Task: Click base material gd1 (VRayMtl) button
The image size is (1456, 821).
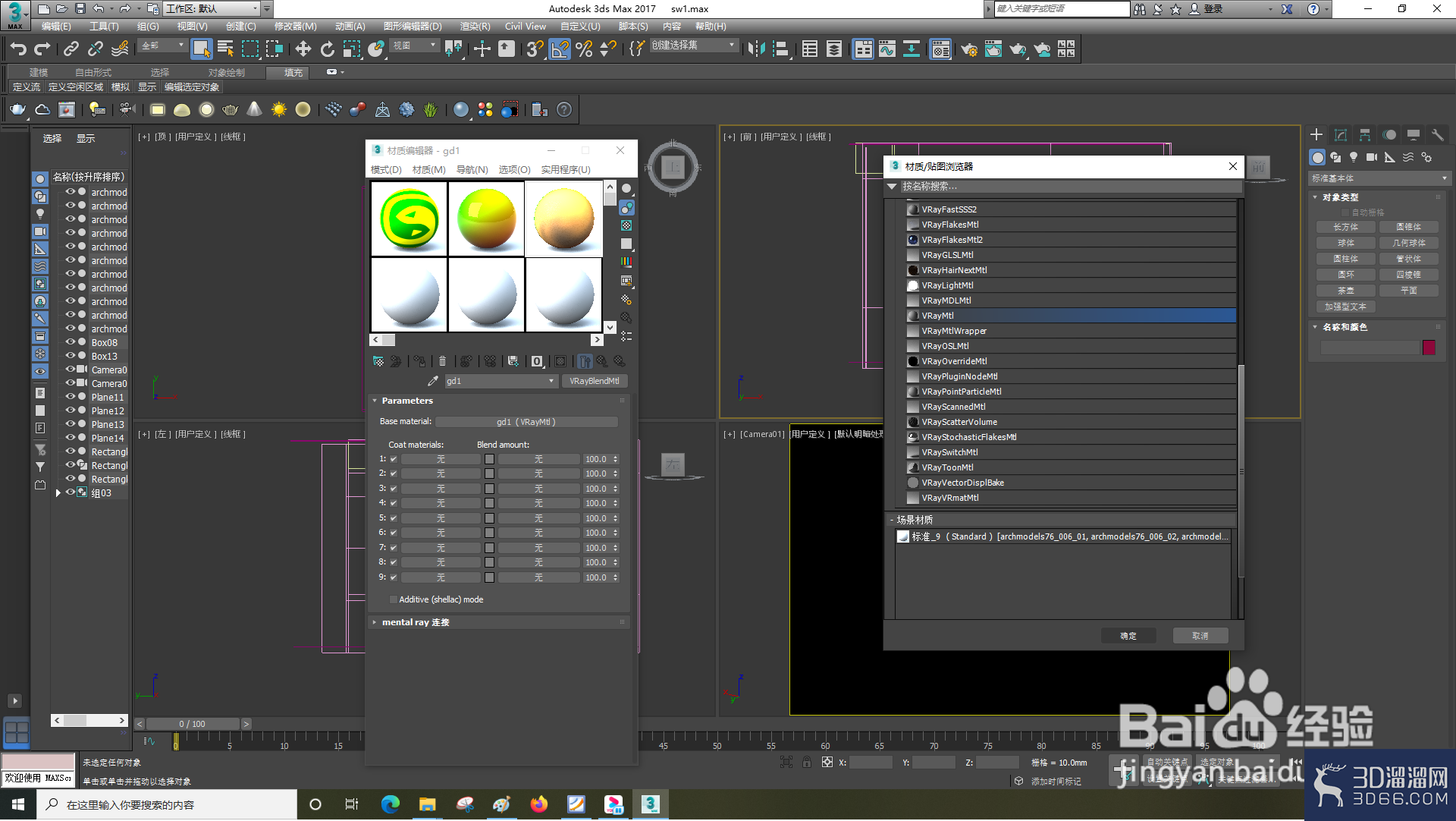Action: tap(526, 422)
